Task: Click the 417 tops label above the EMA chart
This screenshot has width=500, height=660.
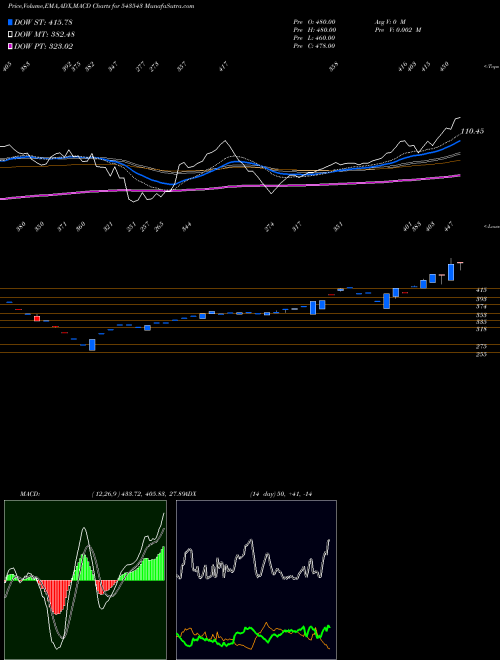Action: 223,66
